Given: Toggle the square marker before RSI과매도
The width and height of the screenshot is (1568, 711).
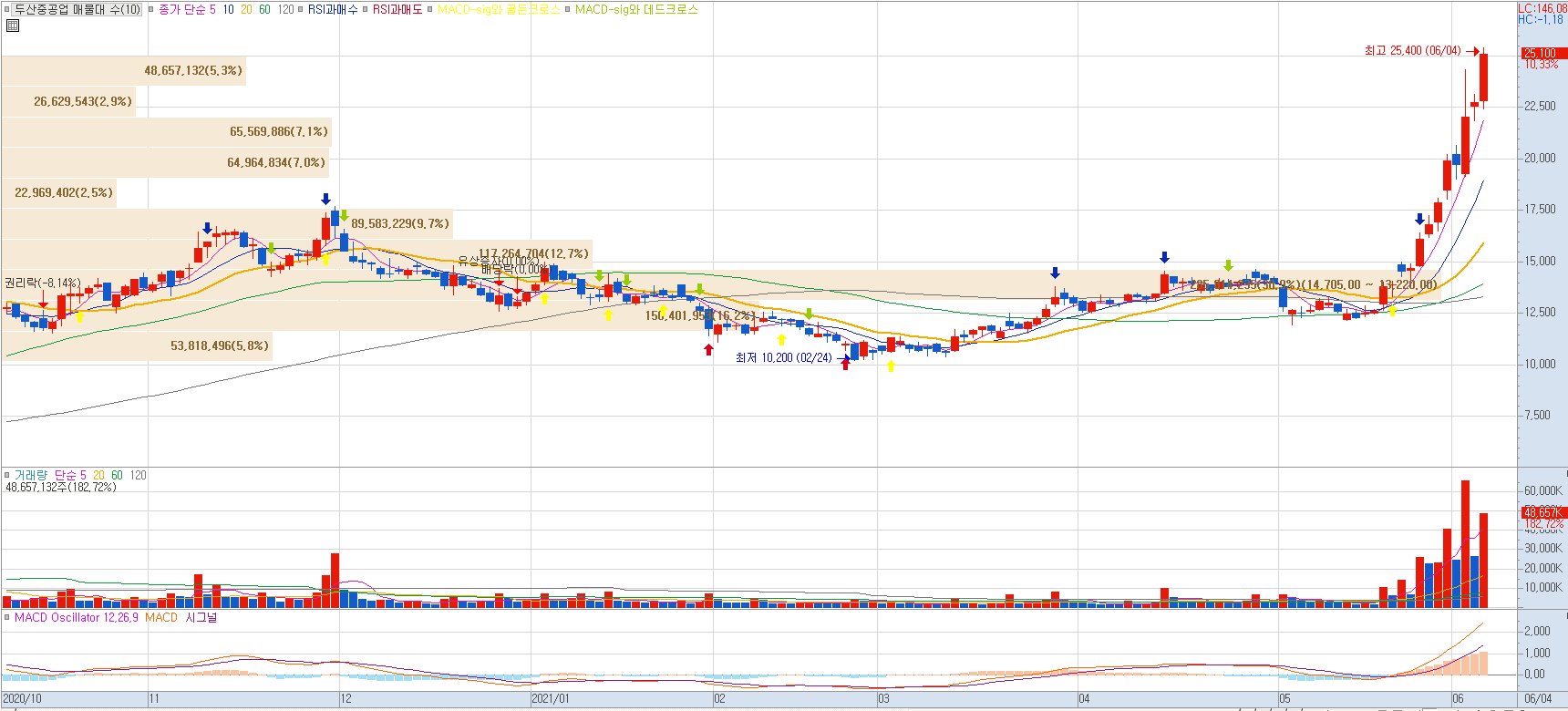Looking at the screenshot, I should (366, 9).
